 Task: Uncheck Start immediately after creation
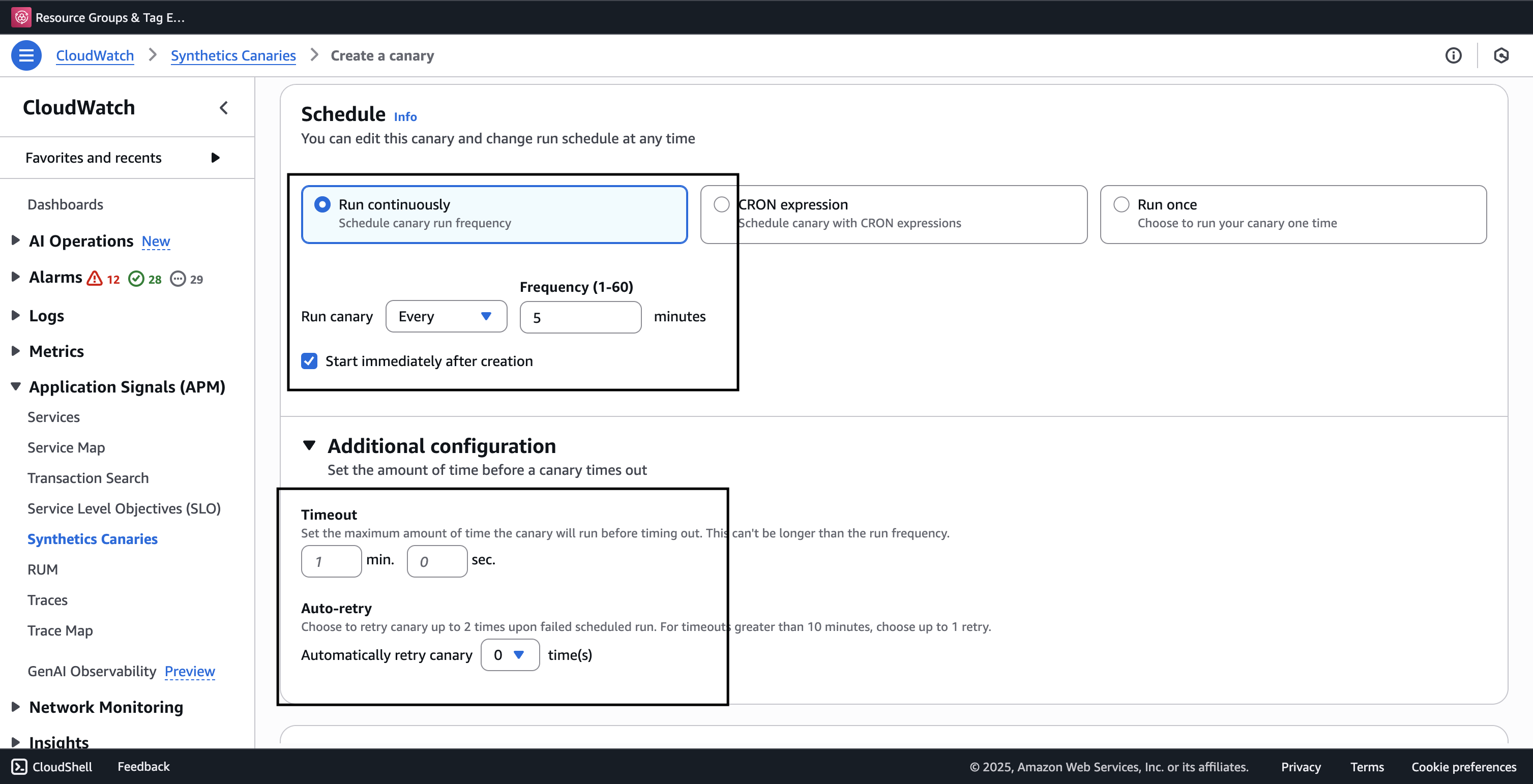tap(309, 361)
